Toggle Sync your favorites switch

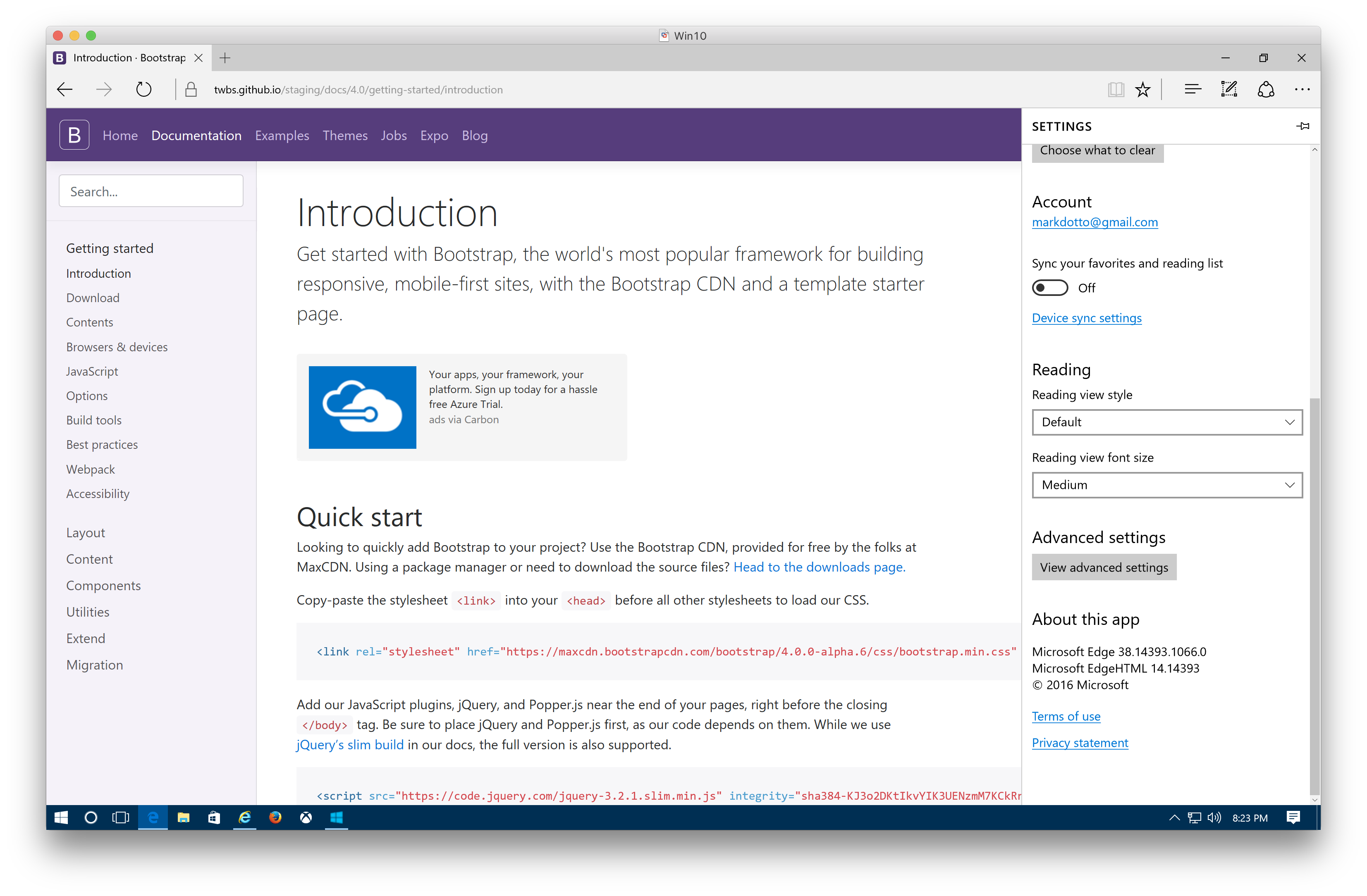click(x=1049, y=288)
